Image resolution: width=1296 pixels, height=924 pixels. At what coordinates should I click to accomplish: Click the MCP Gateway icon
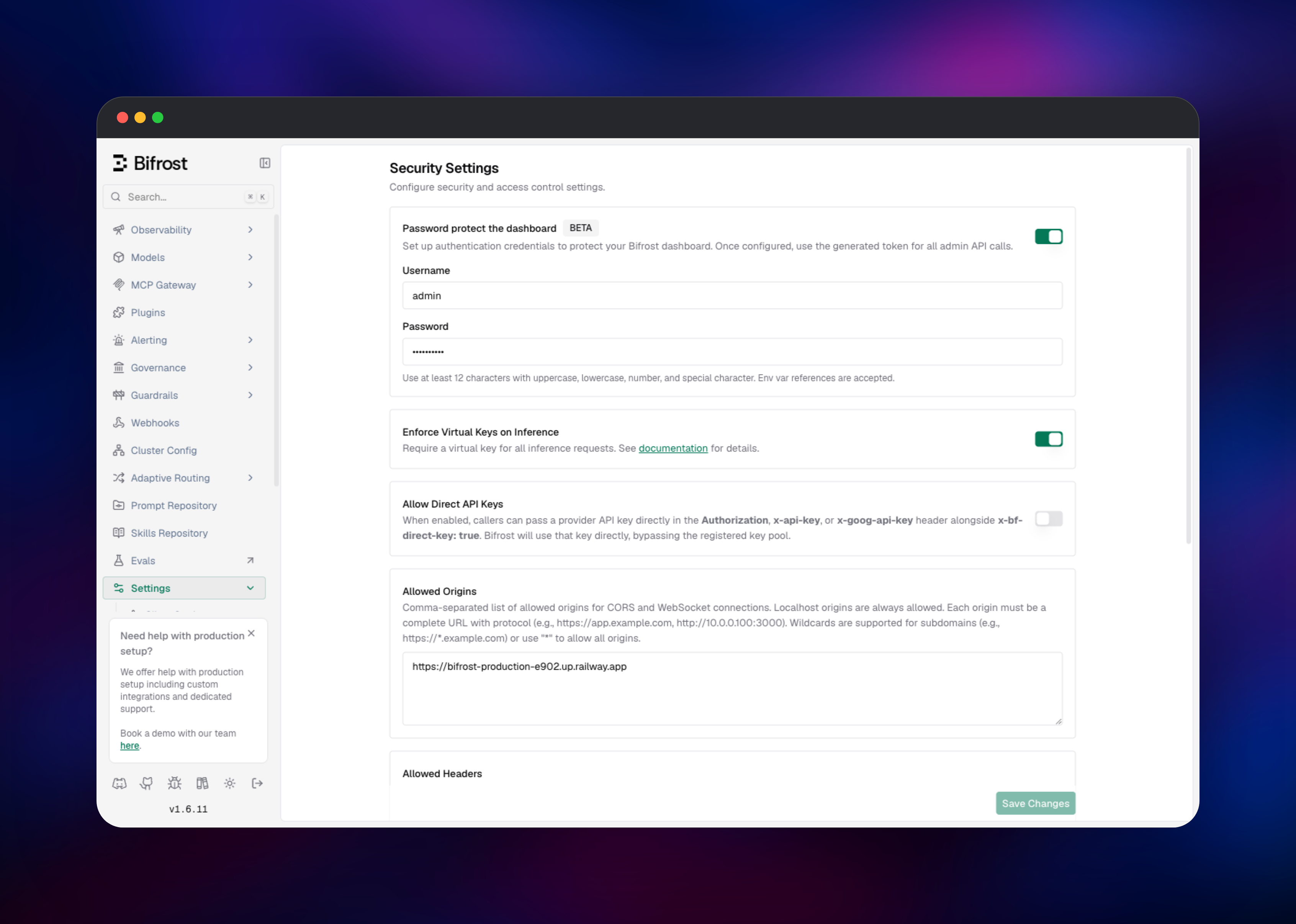(118, 285)
